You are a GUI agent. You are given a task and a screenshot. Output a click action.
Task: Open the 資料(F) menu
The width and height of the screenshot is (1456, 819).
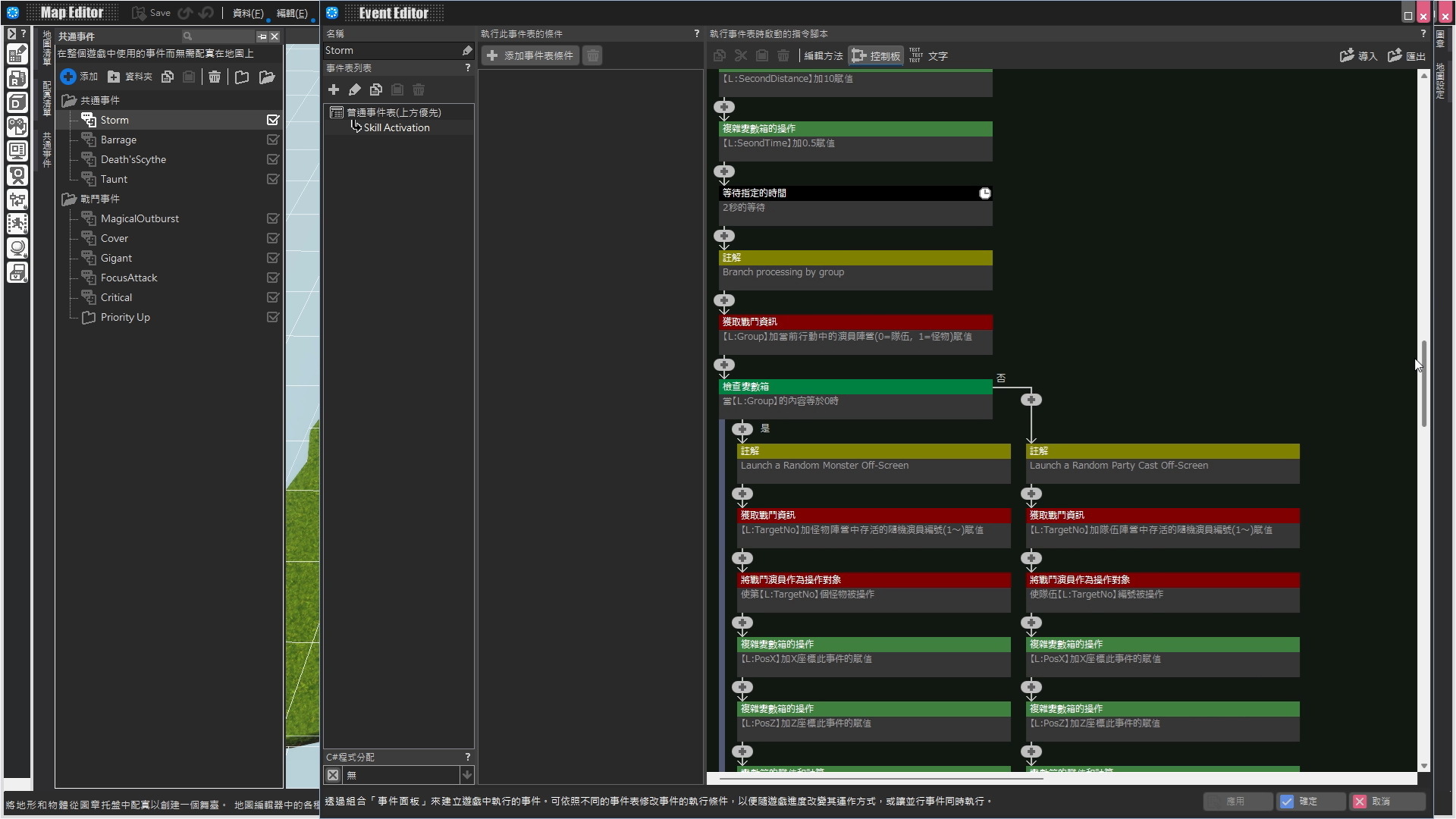(247, 13)
